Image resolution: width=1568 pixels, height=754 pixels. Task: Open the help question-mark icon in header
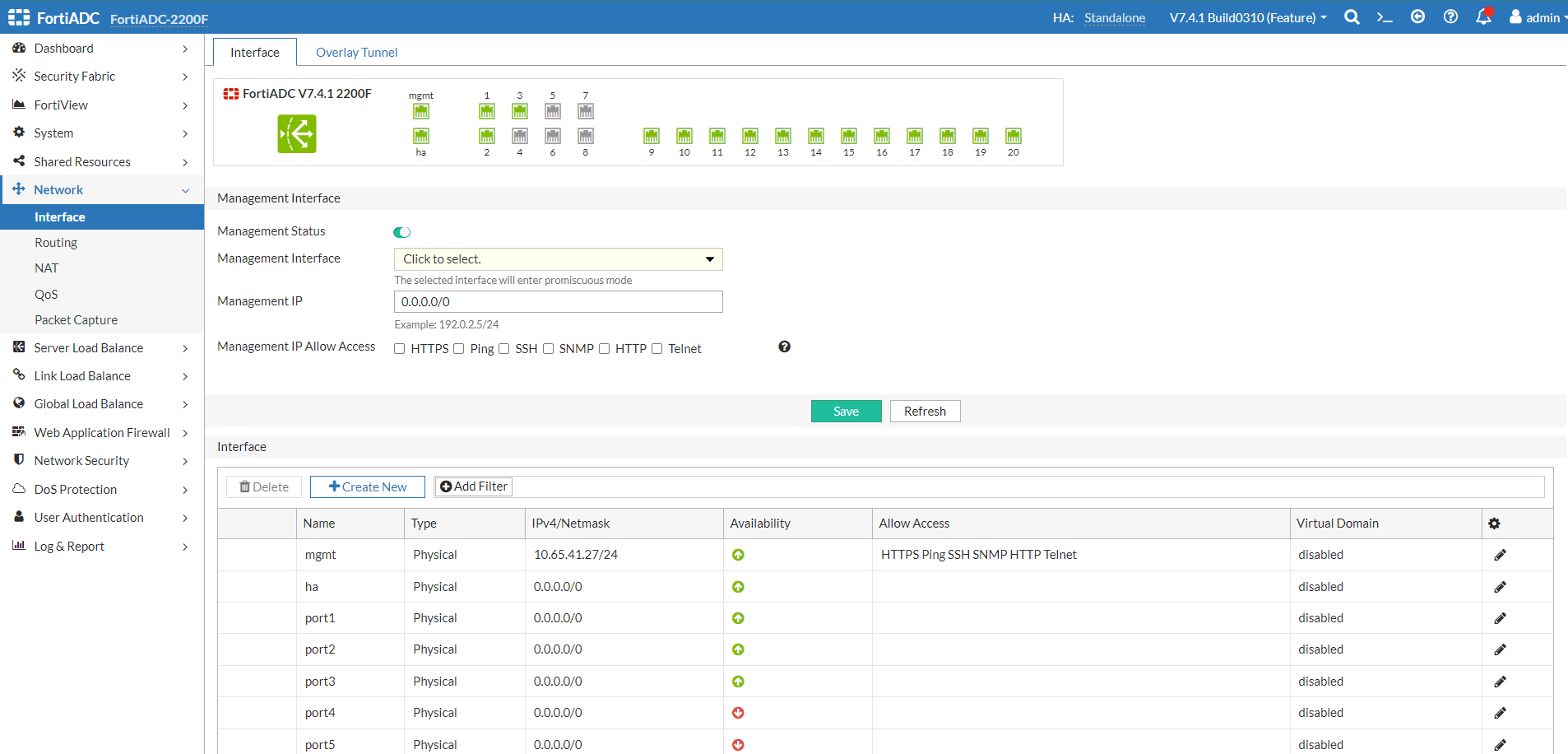pyautogui.click(x=1450, y=16)
